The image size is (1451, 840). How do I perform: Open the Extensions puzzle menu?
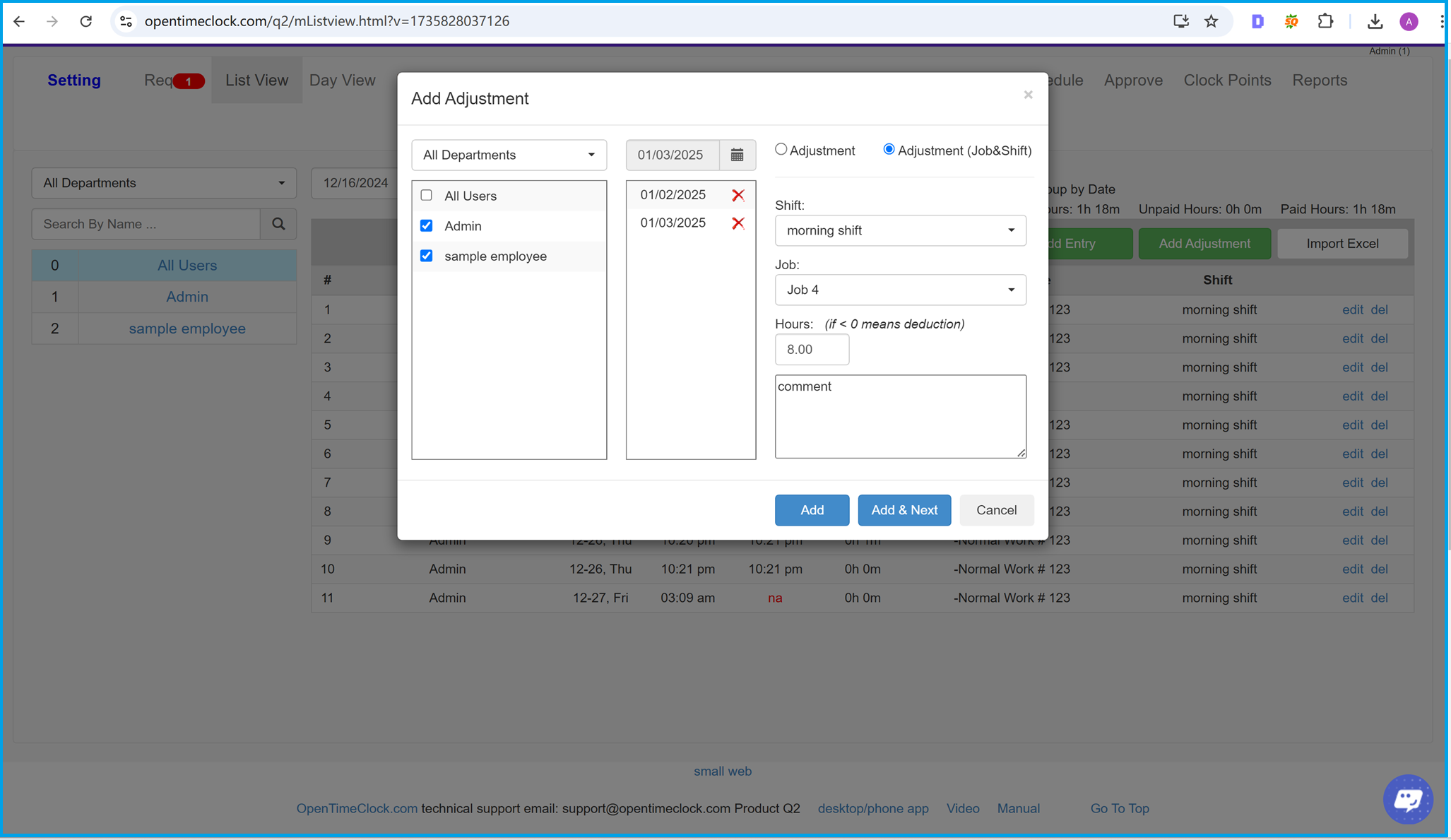click(1325, 21)
